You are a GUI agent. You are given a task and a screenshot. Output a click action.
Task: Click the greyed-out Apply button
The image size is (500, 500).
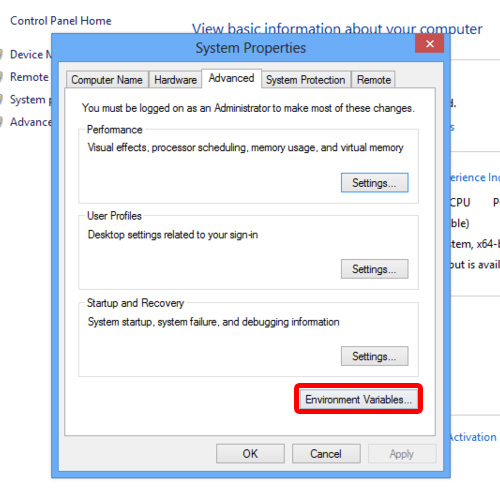pyautogui.click(x=402, y=454)
